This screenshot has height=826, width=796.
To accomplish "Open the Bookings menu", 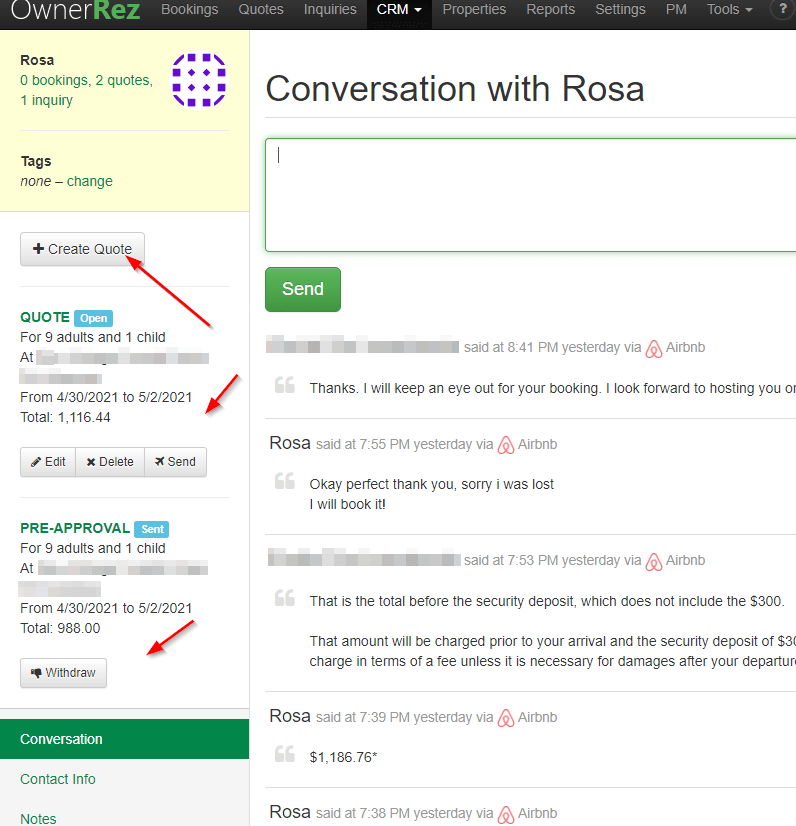I will 190,9.
